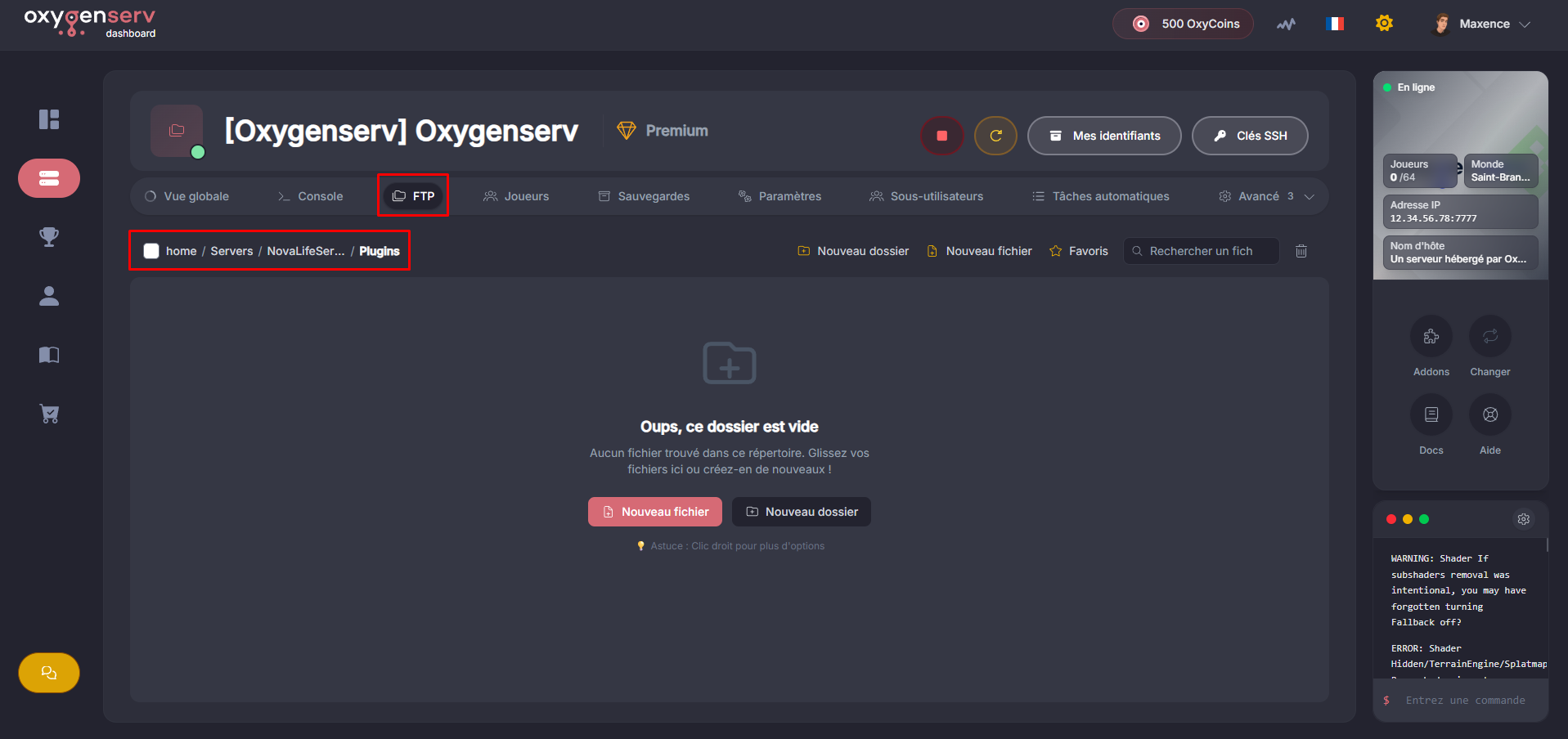
Task: Navigate to the NovaLifeSer... breadcrumb folder
Action: (305, 251)
